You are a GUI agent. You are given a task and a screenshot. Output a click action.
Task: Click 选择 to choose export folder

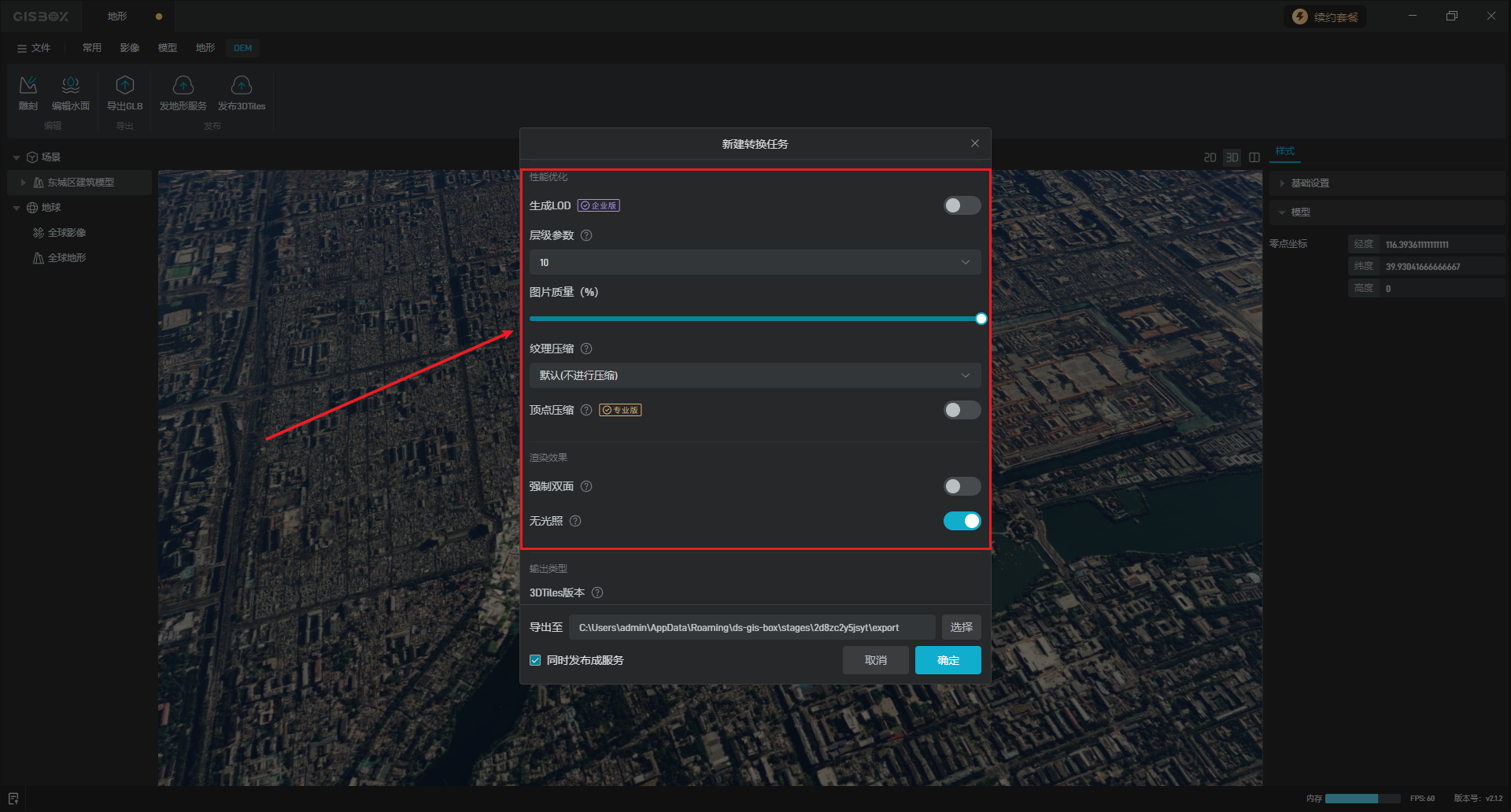pos(961,627)
